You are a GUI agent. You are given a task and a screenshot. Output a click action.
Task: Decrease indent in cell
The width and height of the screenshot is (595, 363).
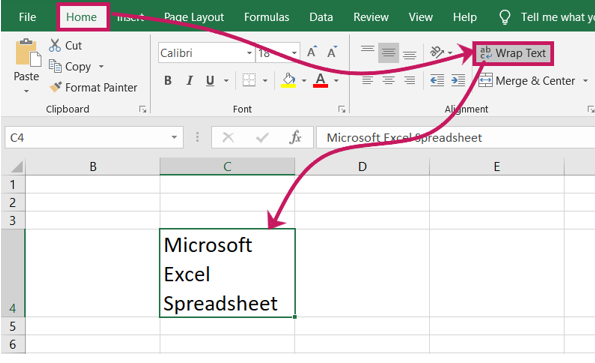(437, 80)
